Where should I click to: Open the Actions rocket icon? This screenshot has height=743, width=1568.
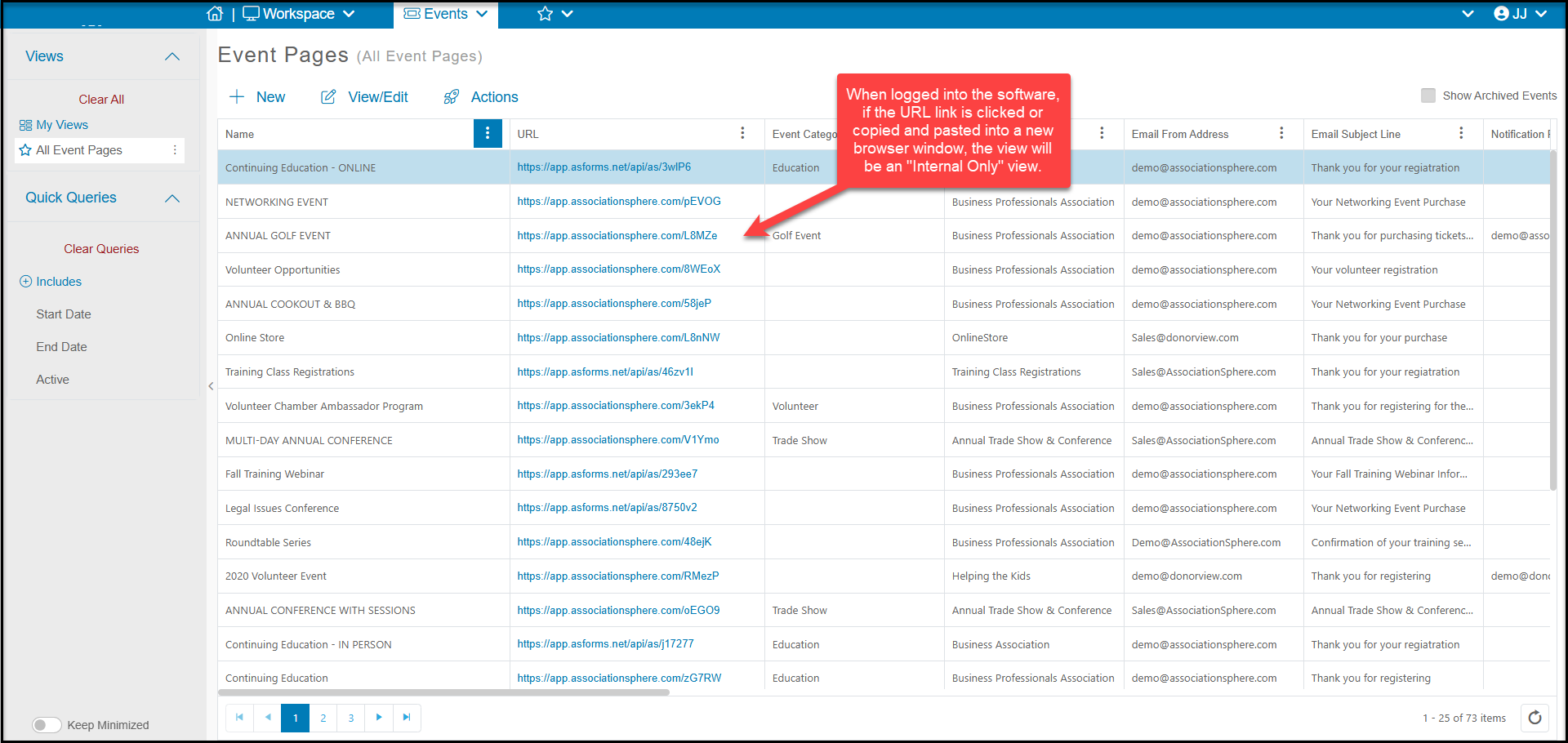[451, 97]
